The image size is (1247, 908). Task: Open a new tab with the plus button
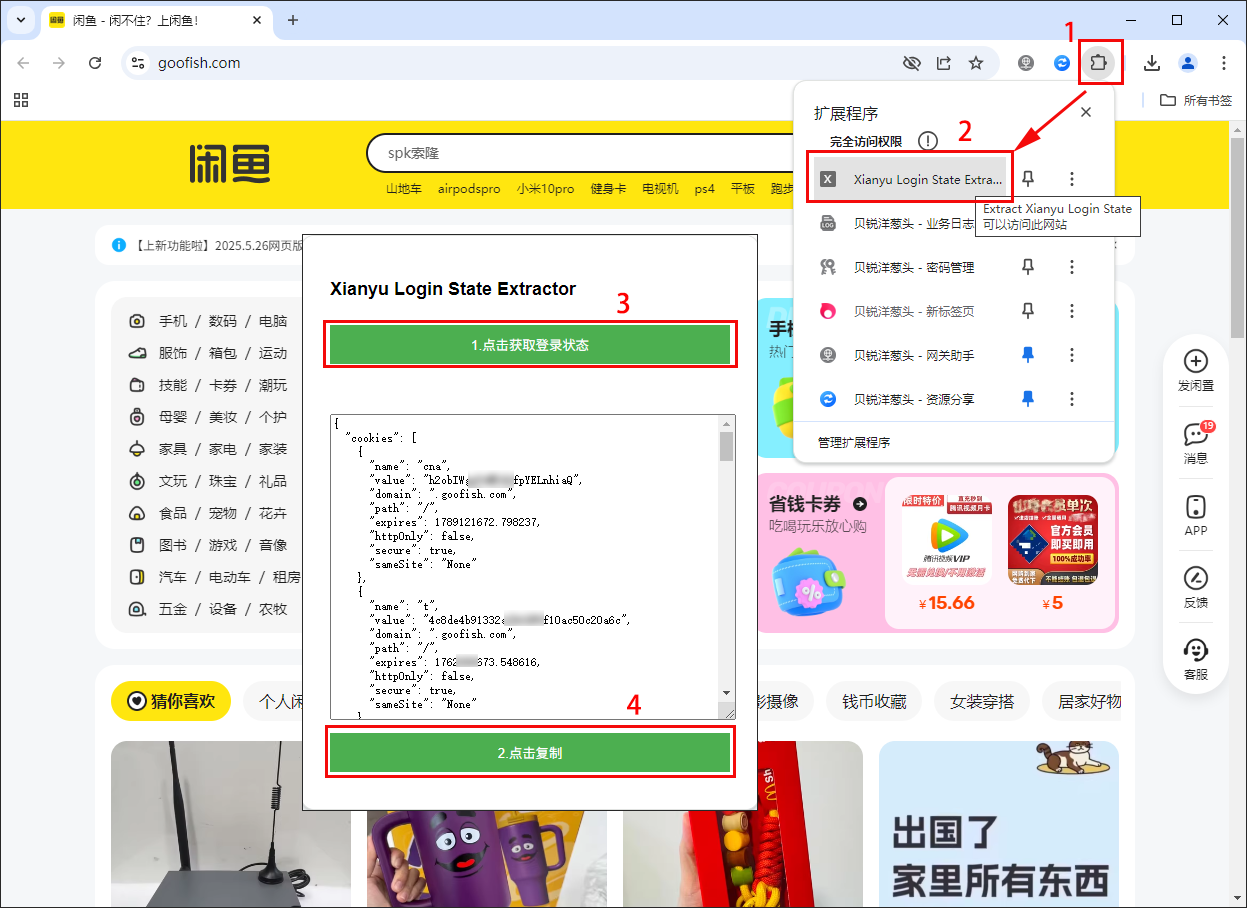pyautogui.click(x=293, y=20)
